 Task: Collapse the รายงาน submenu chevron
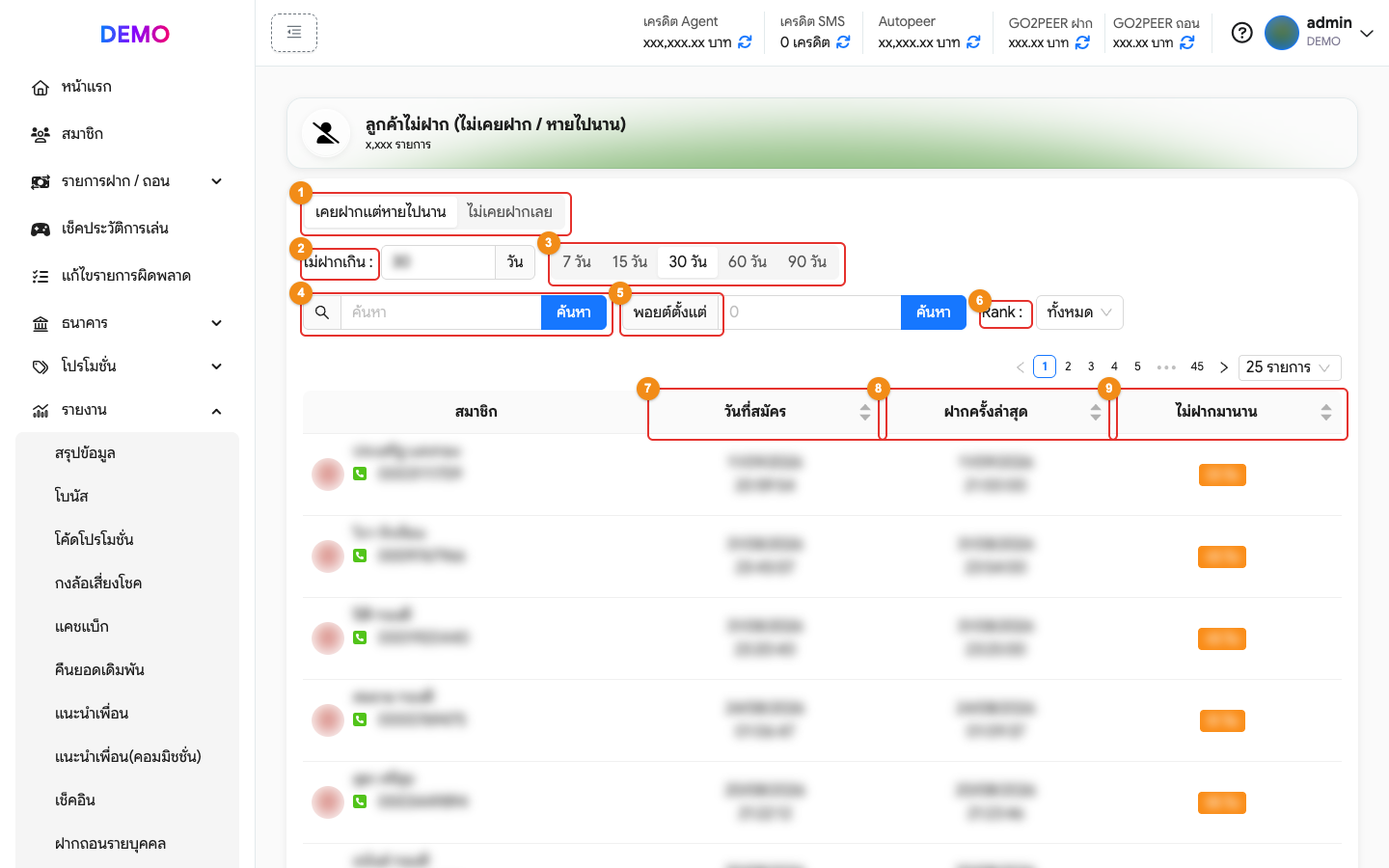click(x=217, y=411)
